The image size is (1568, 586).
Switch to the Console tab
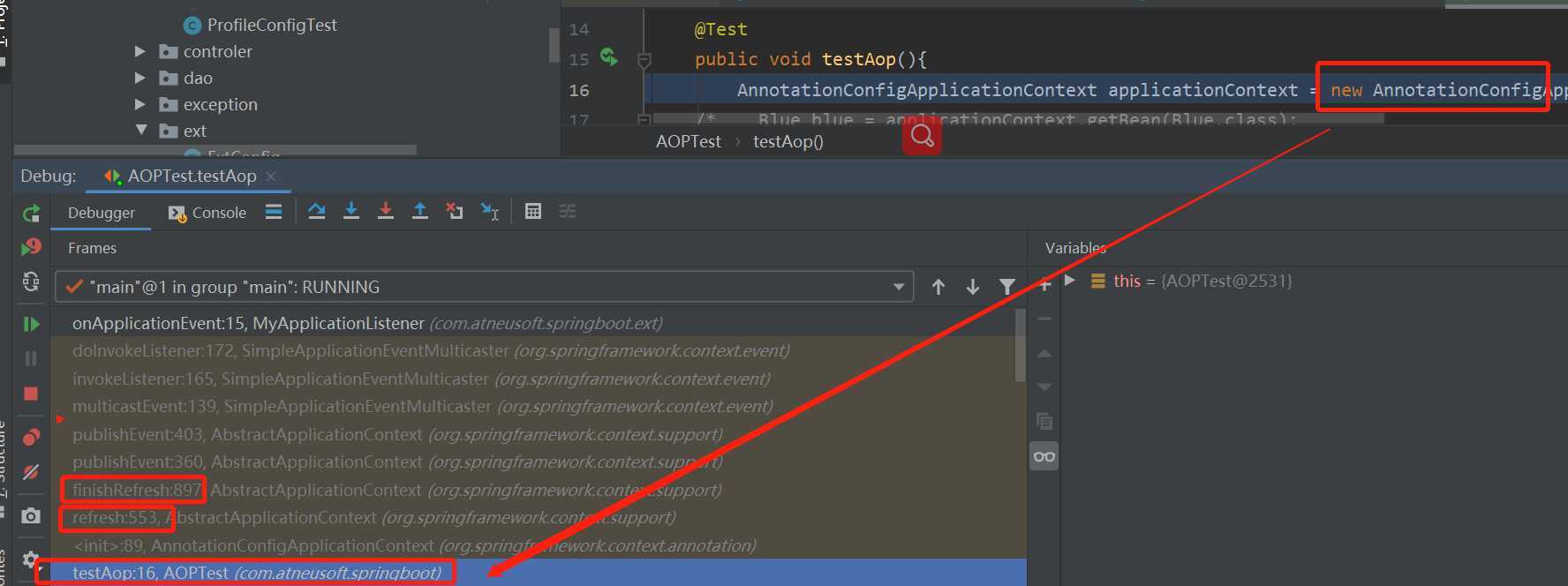[208, 213]
